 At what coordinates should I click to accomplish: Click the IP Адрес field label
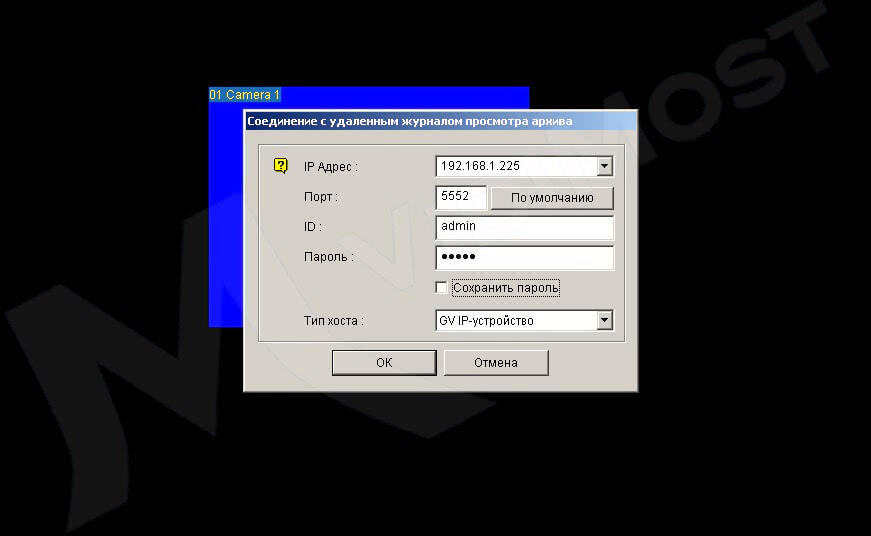tap(330, 167)
